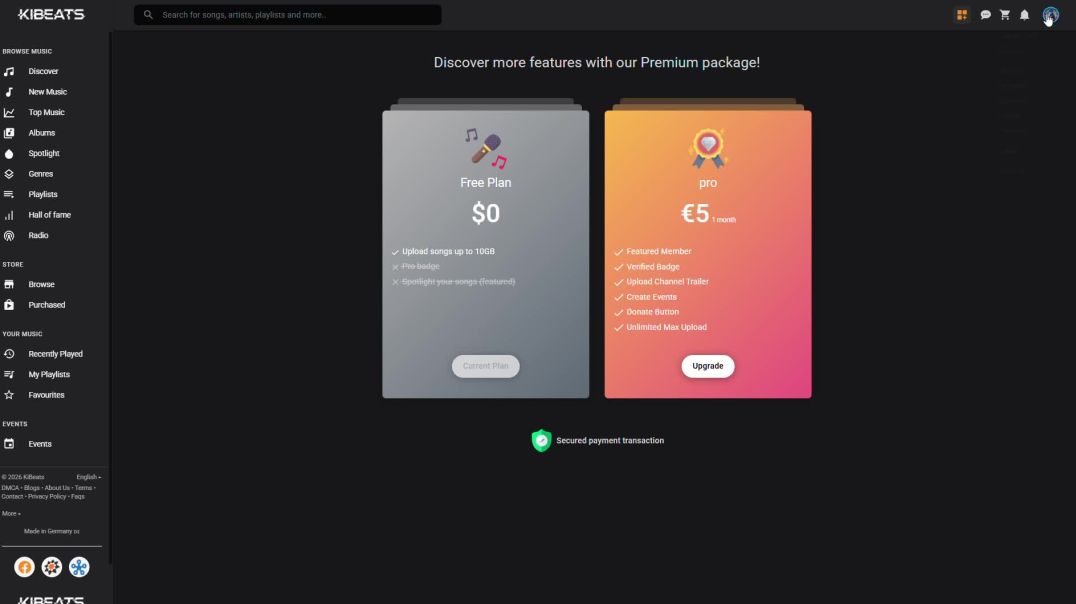
Task: Expand the English language dropdown
Action: 88,477
